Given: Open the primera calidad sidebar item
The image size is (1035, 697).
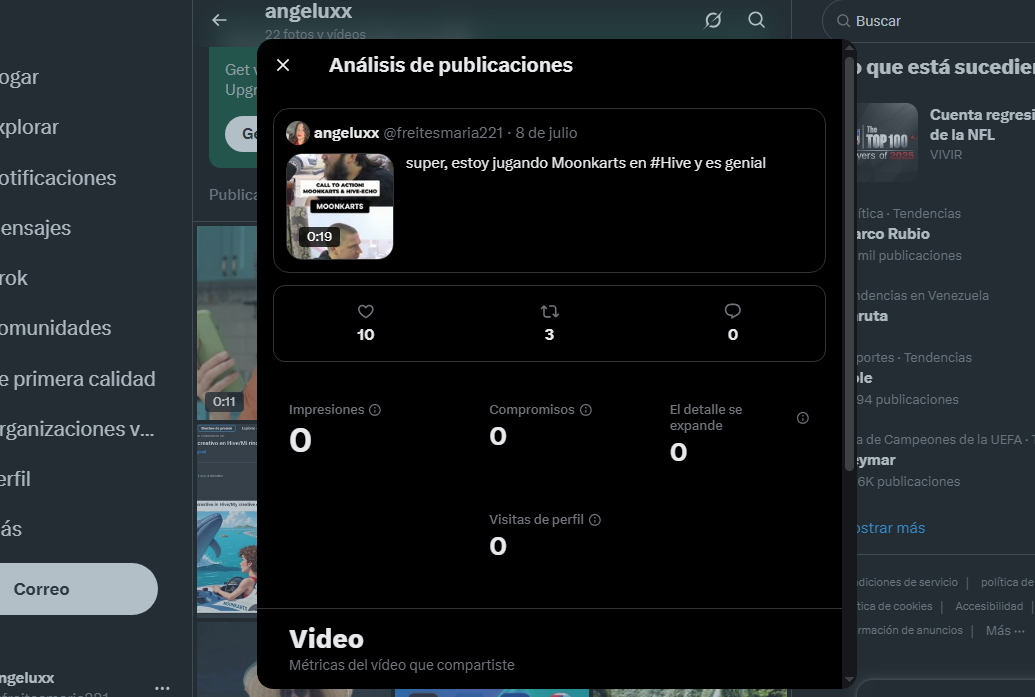Looking at the screenshot, I should [78, 379].
